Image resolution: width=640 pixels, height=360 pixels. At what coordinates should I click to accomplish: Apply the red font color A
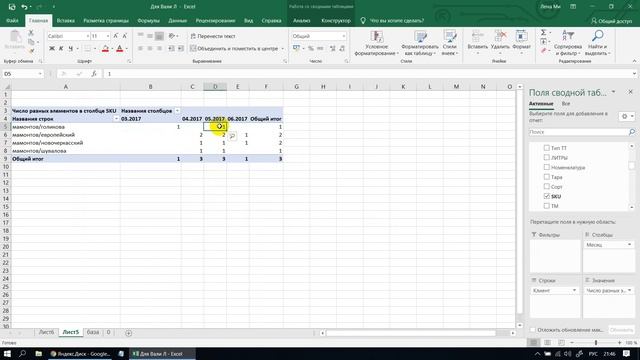pyautogui.click(x=120, y=49)
